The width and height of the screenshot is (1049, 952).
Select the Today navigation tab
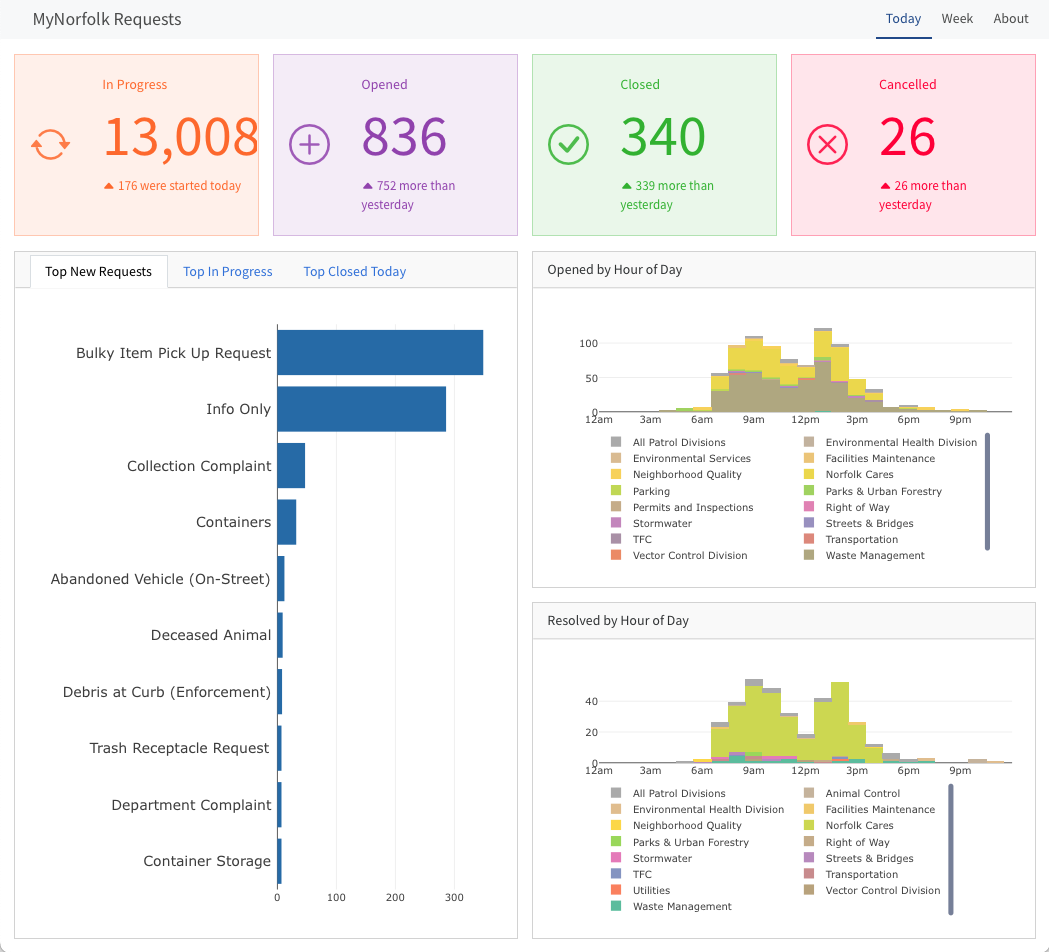(x=903, y=19)
